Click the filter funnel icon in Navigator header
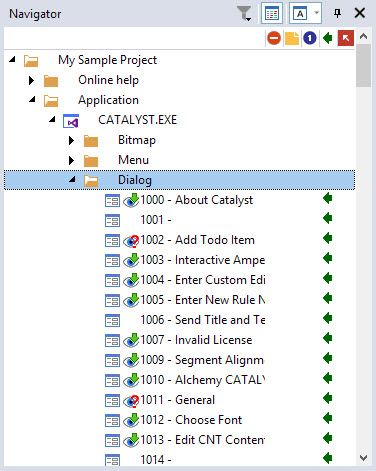This screenshot has width=376, height=471. point(244,14)
